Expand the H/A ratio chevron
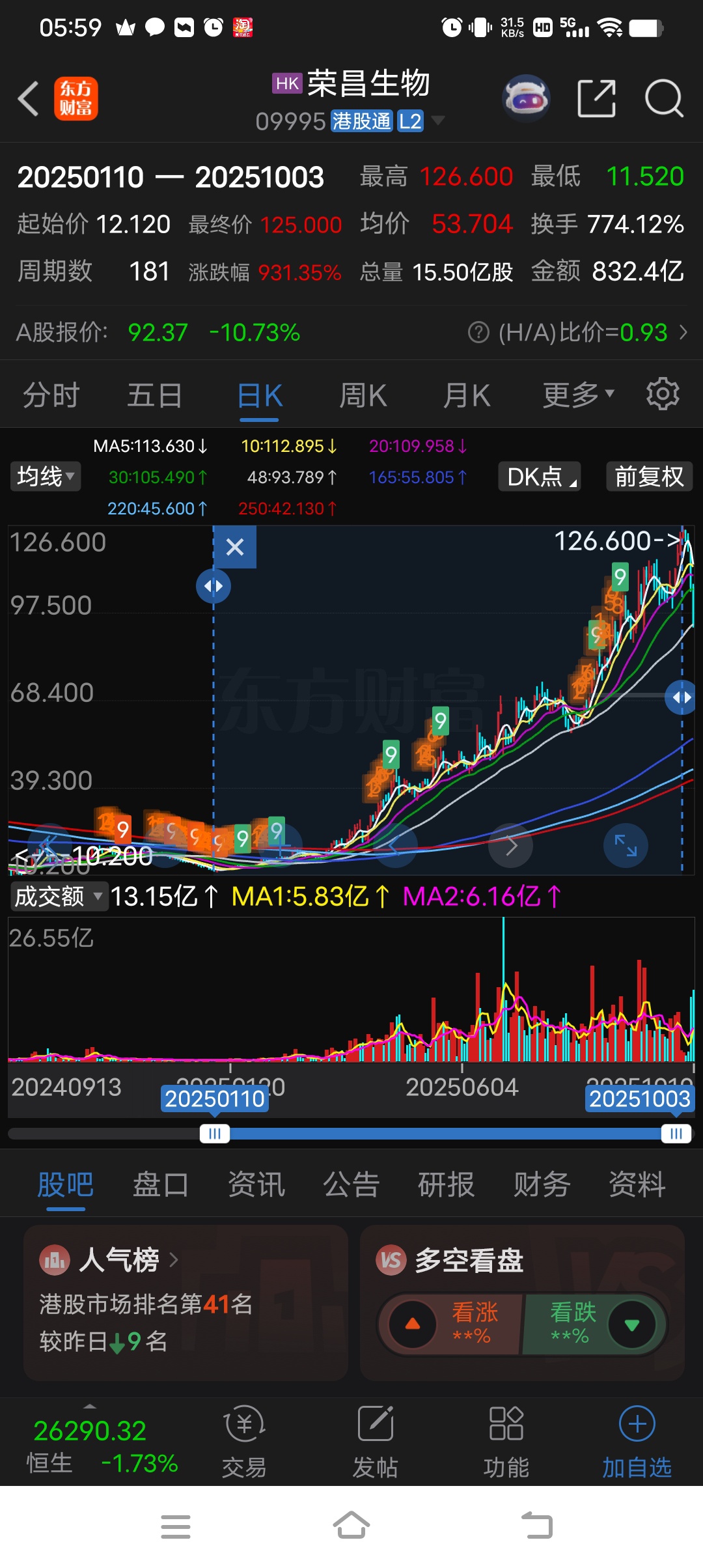Screen dimensions: 703x1568 click(x=683, y=333)
